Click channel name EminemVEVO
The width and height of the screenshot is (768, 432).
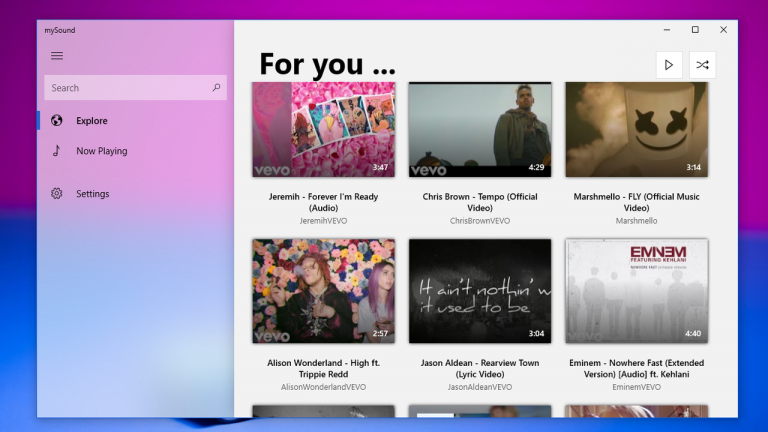(x=637, y=387)
